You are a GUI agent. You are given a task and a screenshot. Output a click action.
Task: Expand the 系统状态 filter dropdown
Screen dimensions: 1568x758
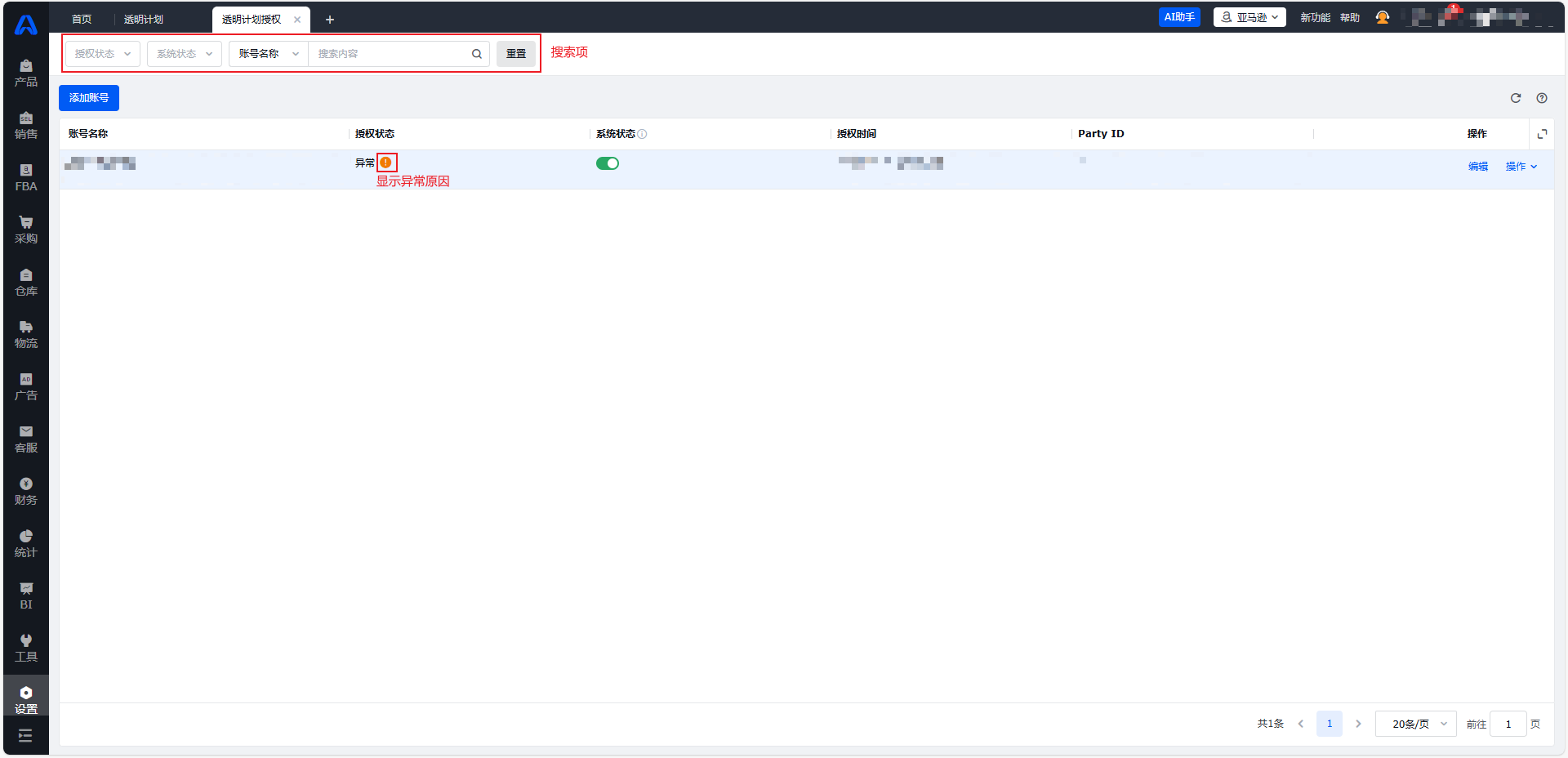pyautogui.click(x=185, y=54)
